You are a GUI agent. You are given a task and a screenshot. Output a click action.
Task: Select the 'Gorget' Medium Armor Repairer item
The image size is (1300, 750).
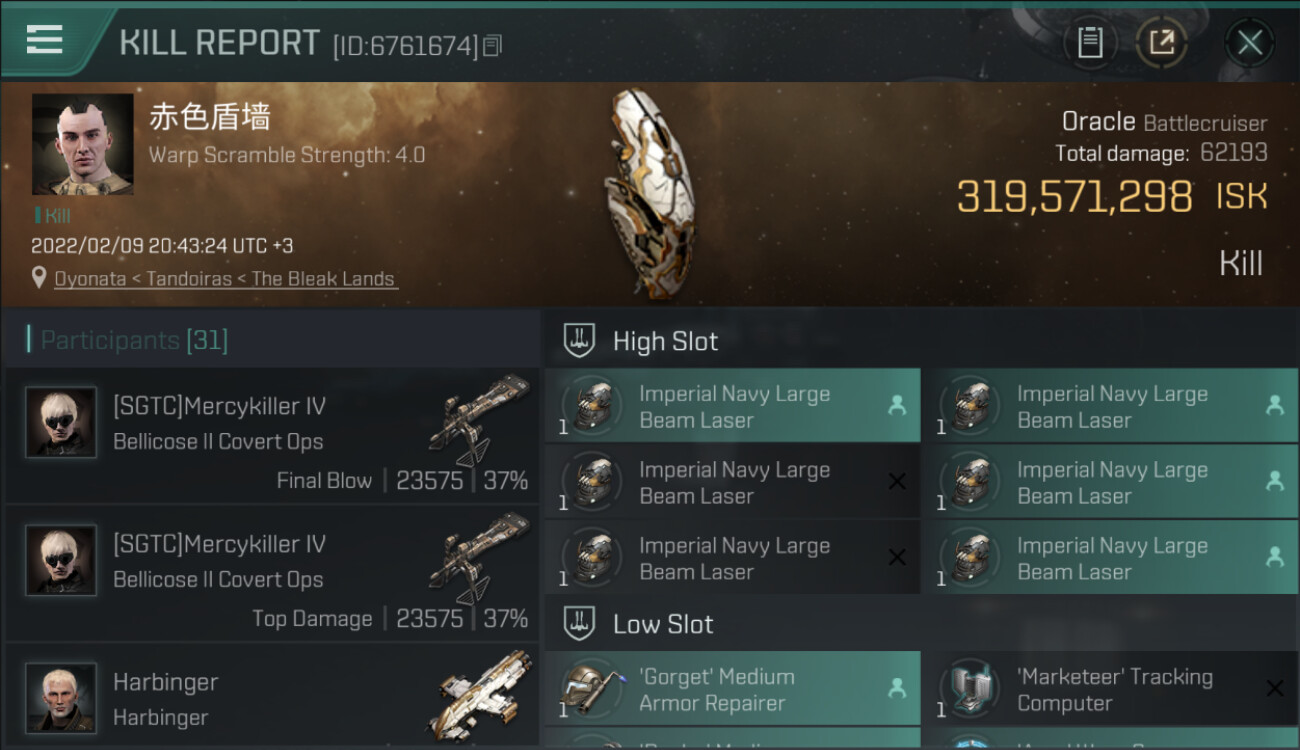point(733,689)
